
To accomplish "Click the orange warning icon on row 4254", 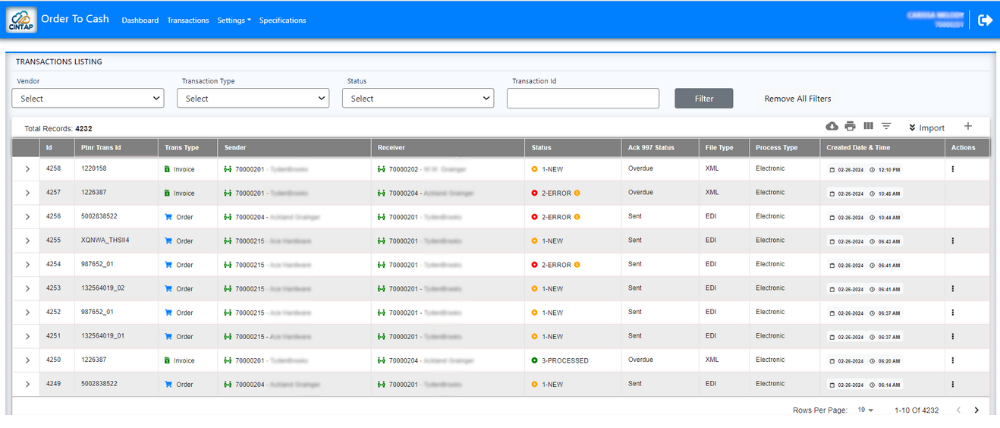I will click(577, 265).
